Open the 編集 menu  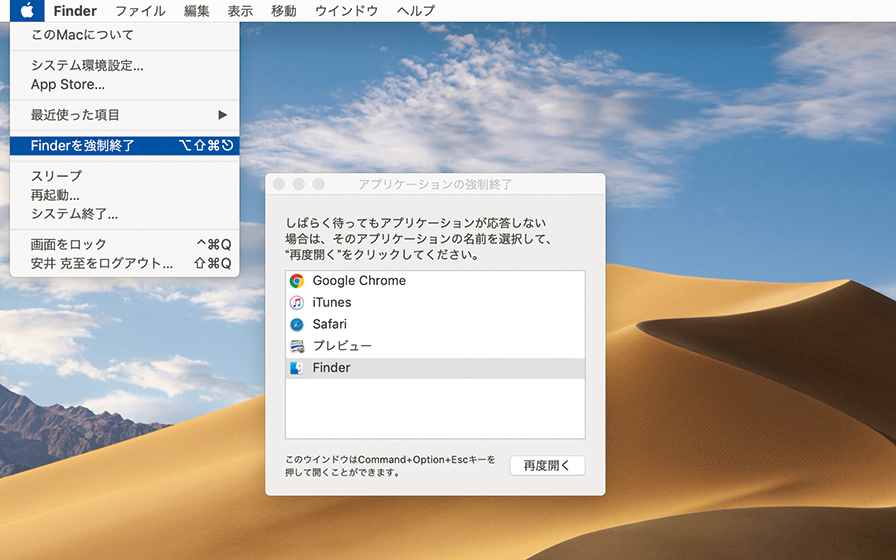click(197, 11)
